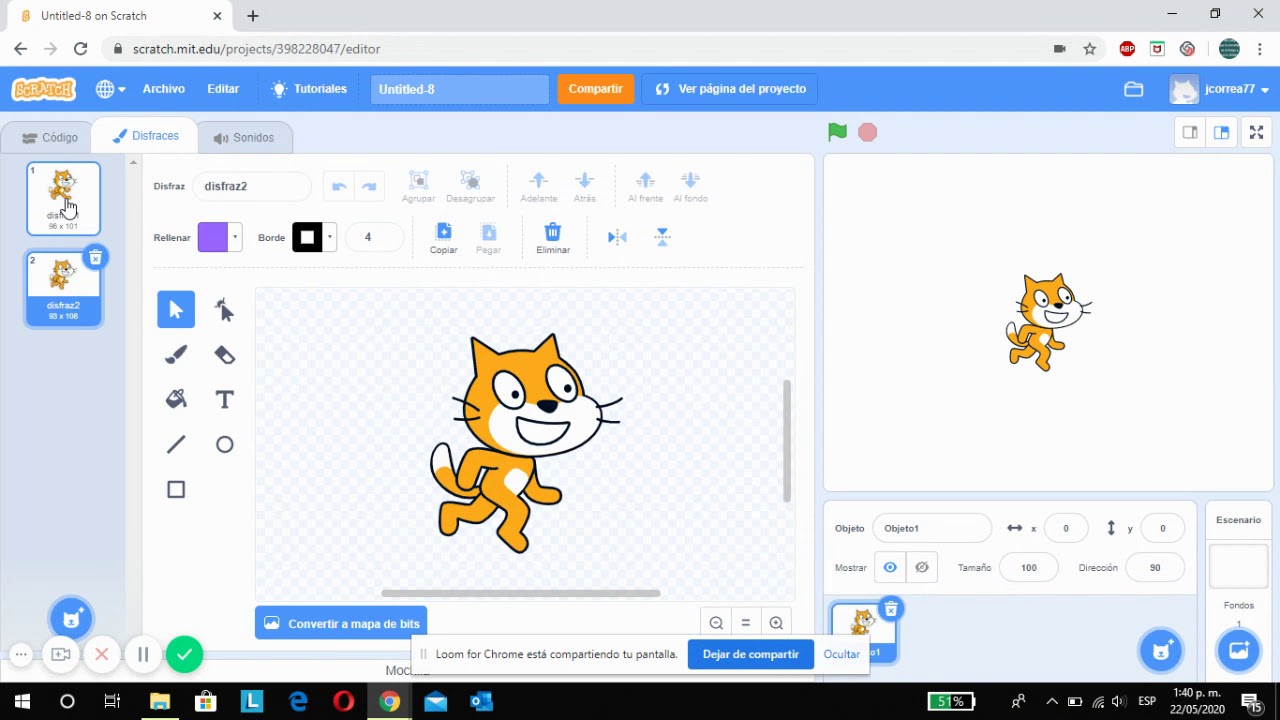Click the red stop button
The image size is (1280, 720).
point(867,132)
